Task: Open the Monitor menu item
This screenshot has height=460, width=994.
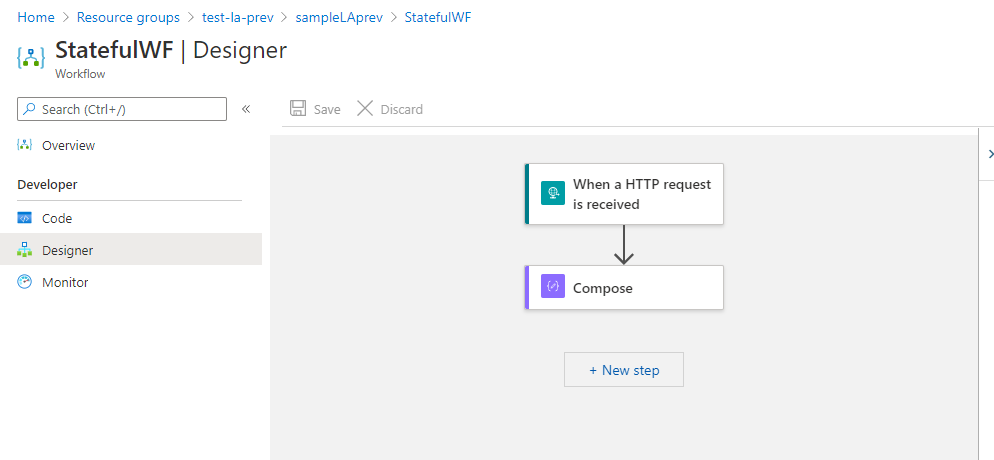Action: pos(65,282)
